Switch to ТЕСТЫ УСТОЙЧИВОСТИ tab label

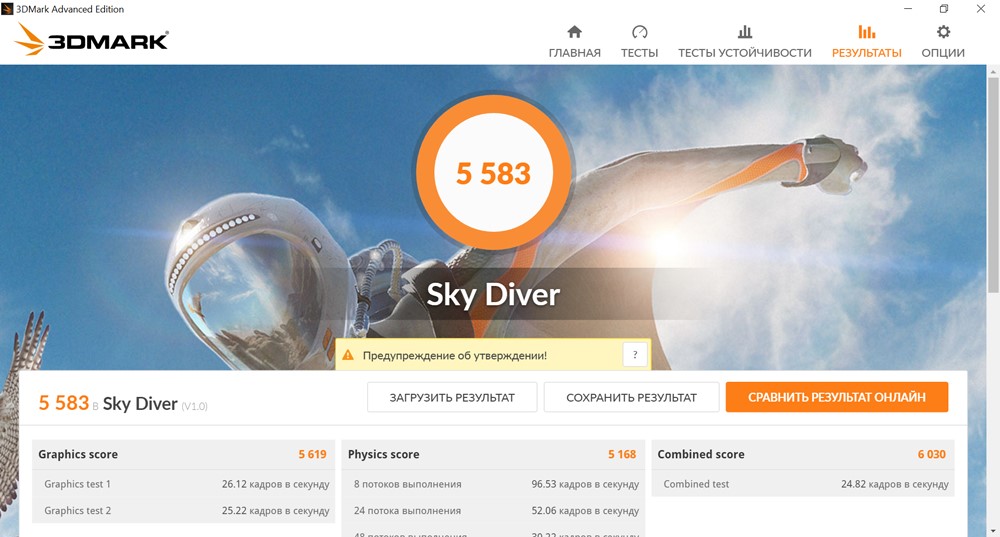(x=745, y=53)
